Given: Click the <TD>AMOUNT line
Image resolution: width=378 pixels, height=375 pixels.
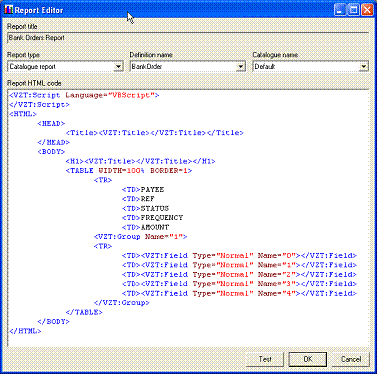Looking at the screenshot, I should tap(145, 227).
